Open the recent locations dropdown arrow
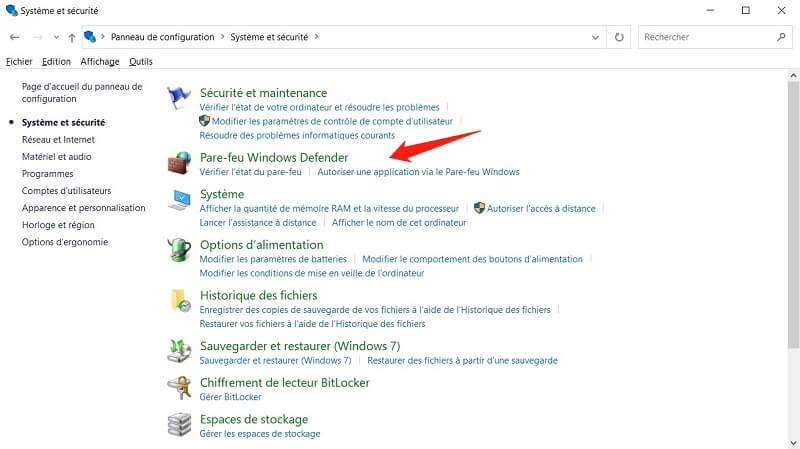 [x=56, y=37]
